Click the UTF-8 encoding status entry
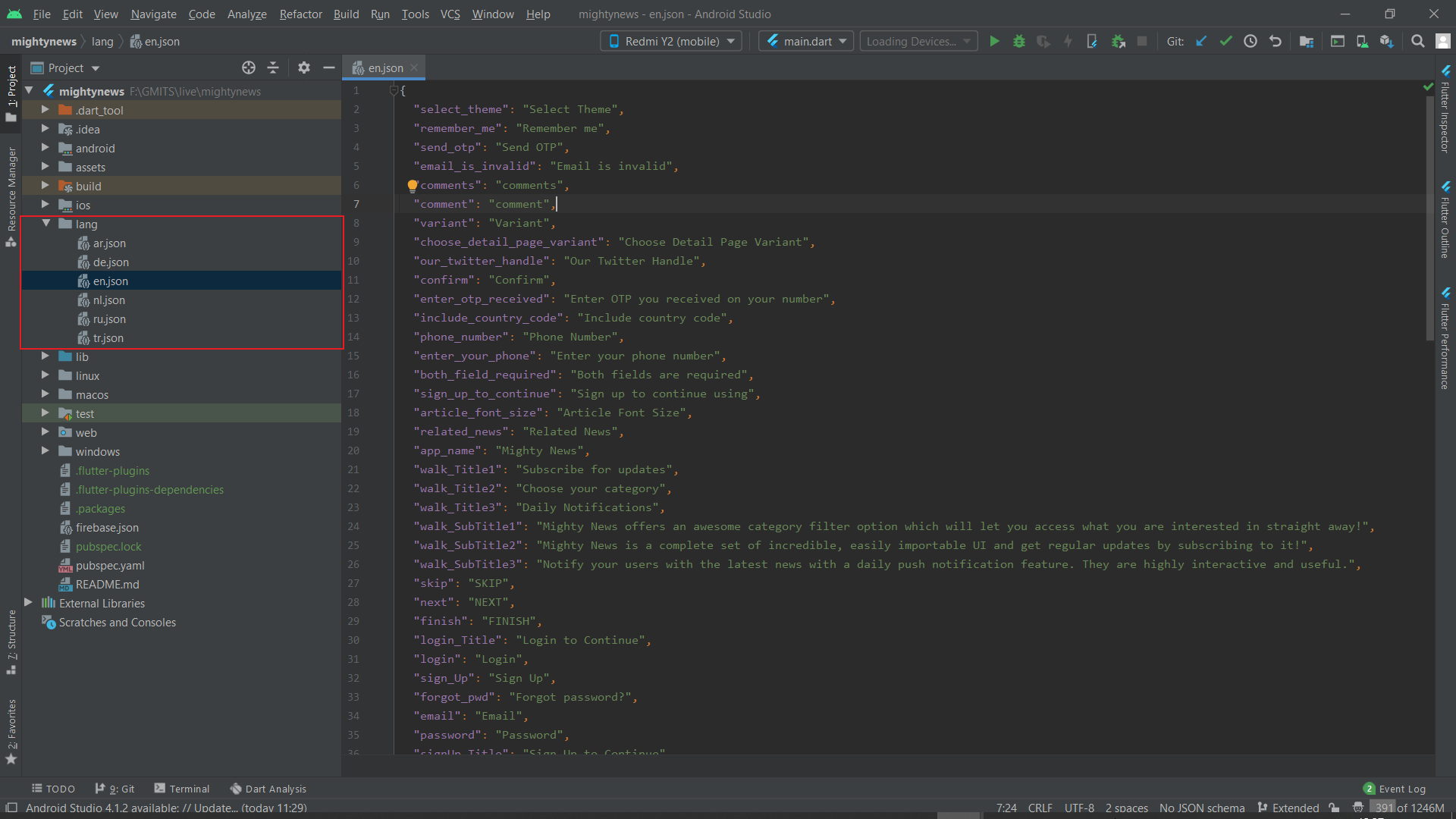Screen dimensions: 1456x819 [x=1079, y=808]
